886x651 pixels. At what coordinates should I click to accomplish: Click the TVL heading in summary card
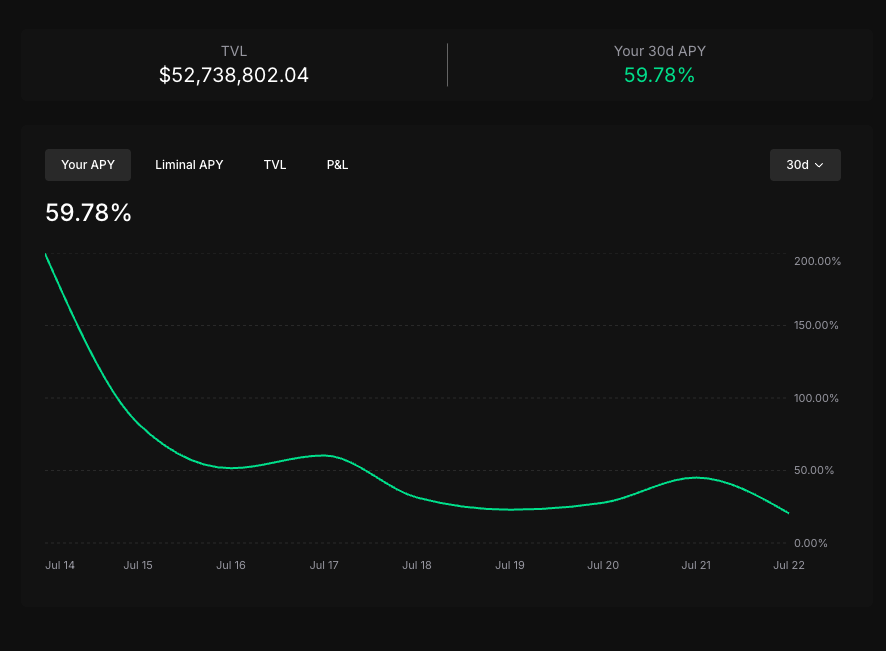(x=234, y=51)
